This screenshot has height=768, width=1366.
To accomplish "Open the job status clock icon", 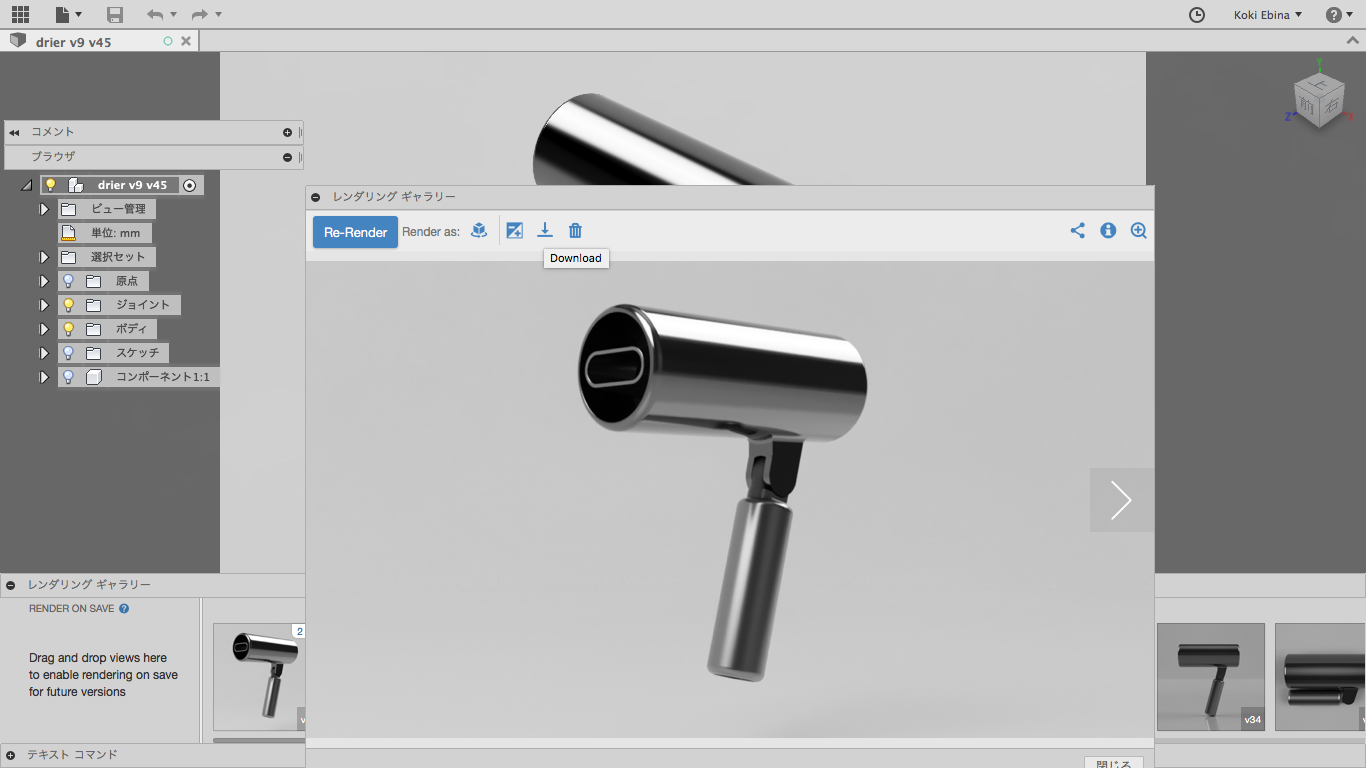I will (x=1197, y=14).
